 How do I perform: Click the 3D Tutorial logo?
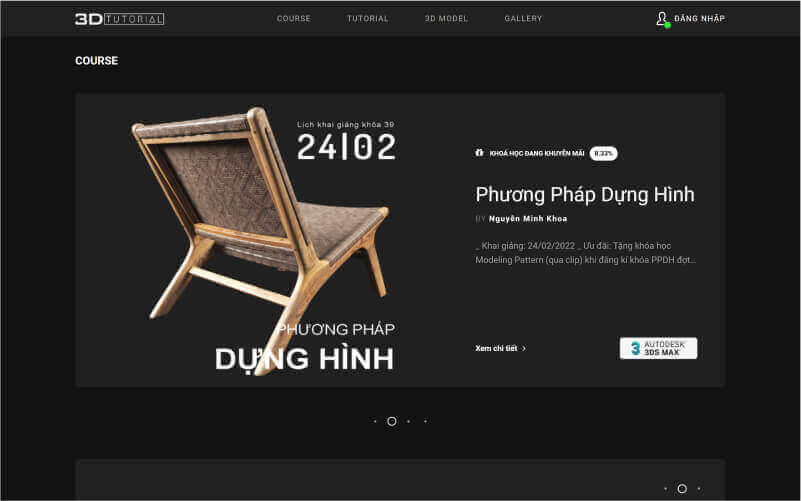[120, 19]
